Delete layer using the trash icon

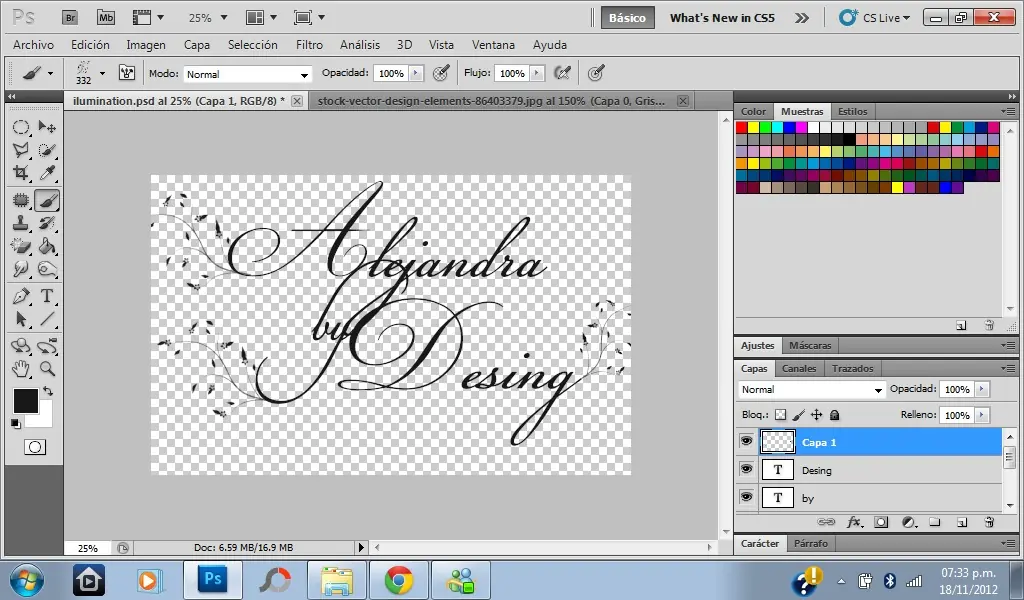tap(988, 522)
